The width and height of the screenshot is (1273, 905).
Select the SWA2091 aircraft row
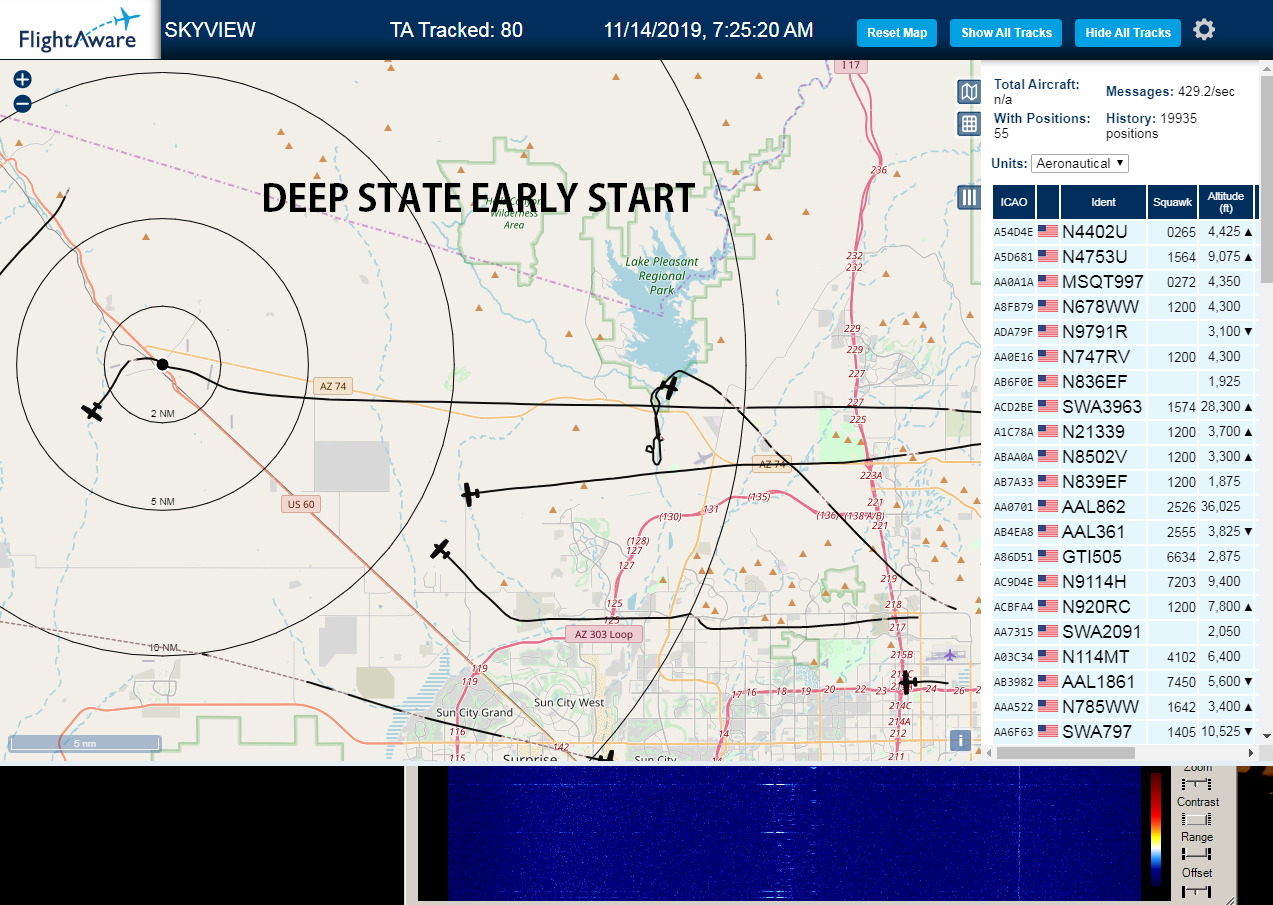point(1124,631)
